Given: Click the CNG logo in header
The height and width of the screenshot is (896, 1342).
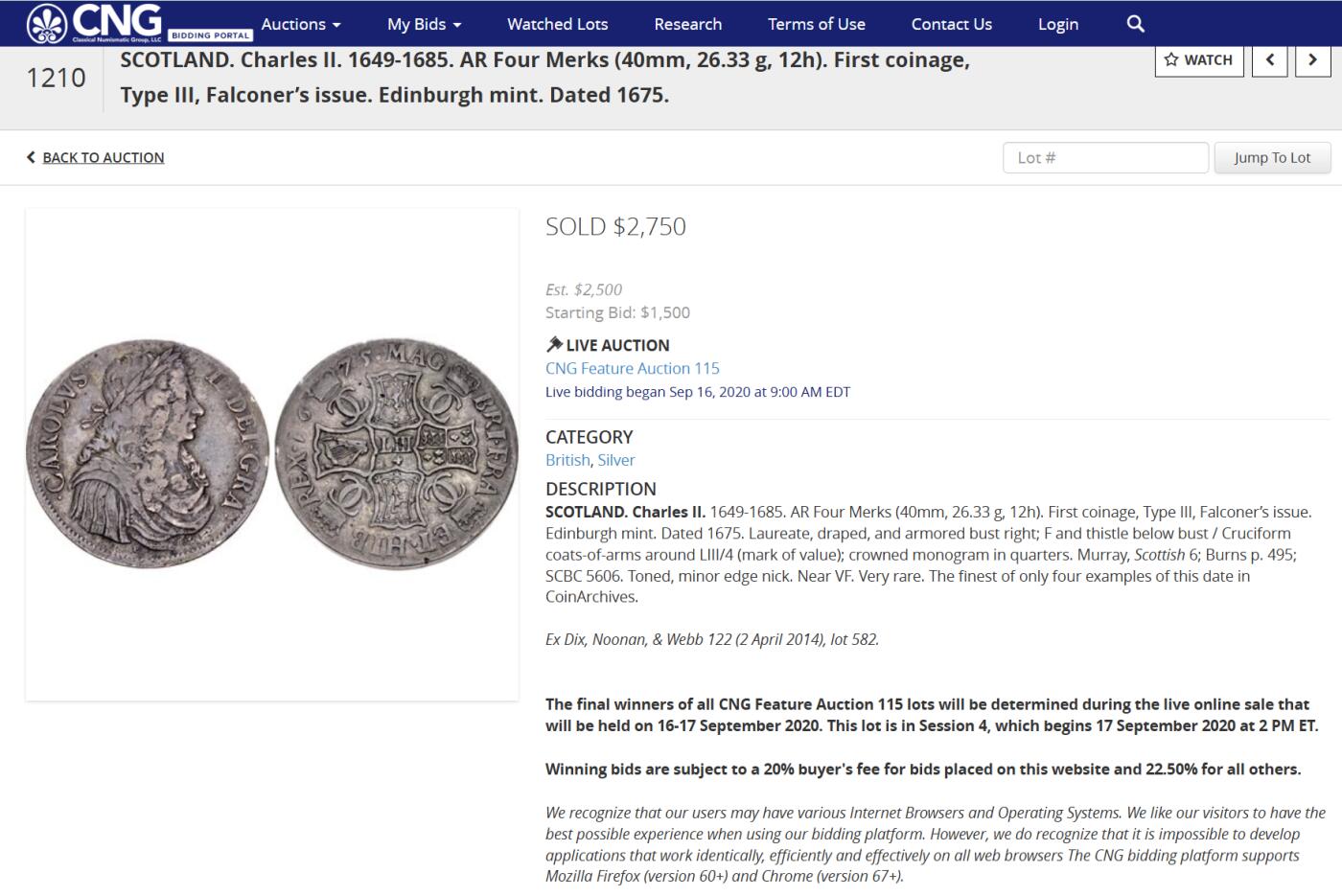Looking at the screenshot, I should pos(140,23).
